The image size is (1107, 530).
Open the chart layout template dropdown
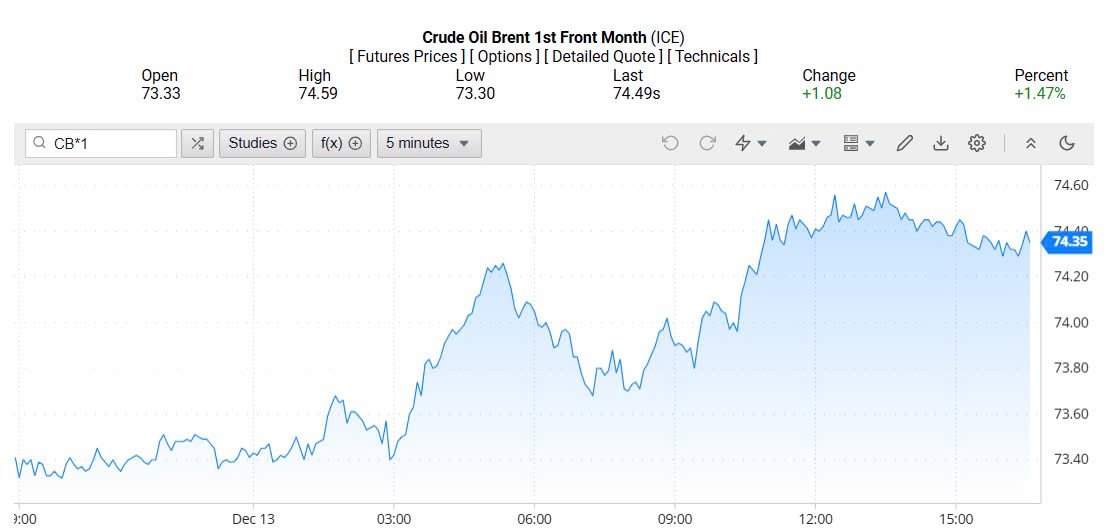858,143
